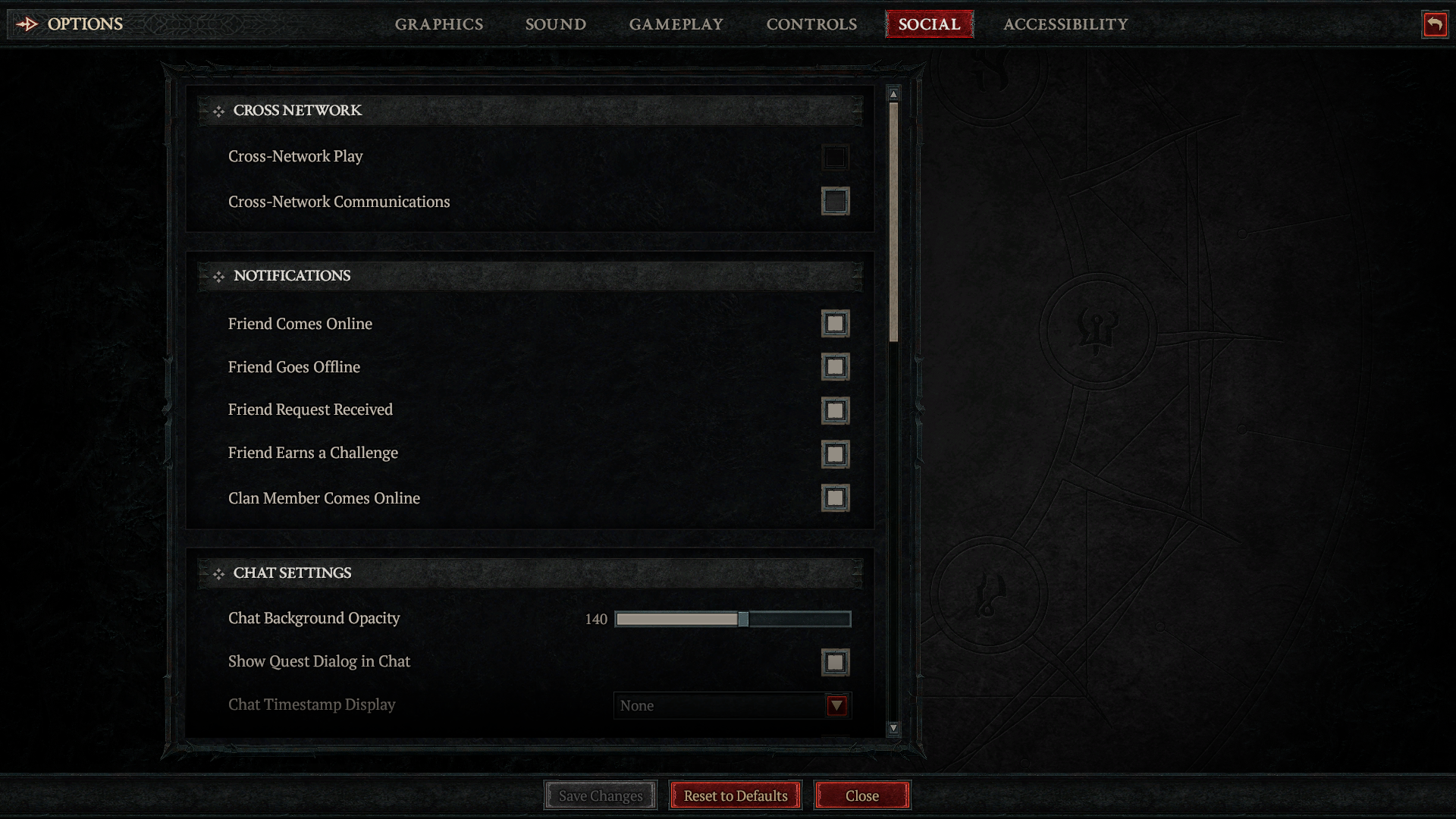The image size is (1456, 819).
Task: Drag the Chat Background Opacity slider
Action: tap(744, 618)
